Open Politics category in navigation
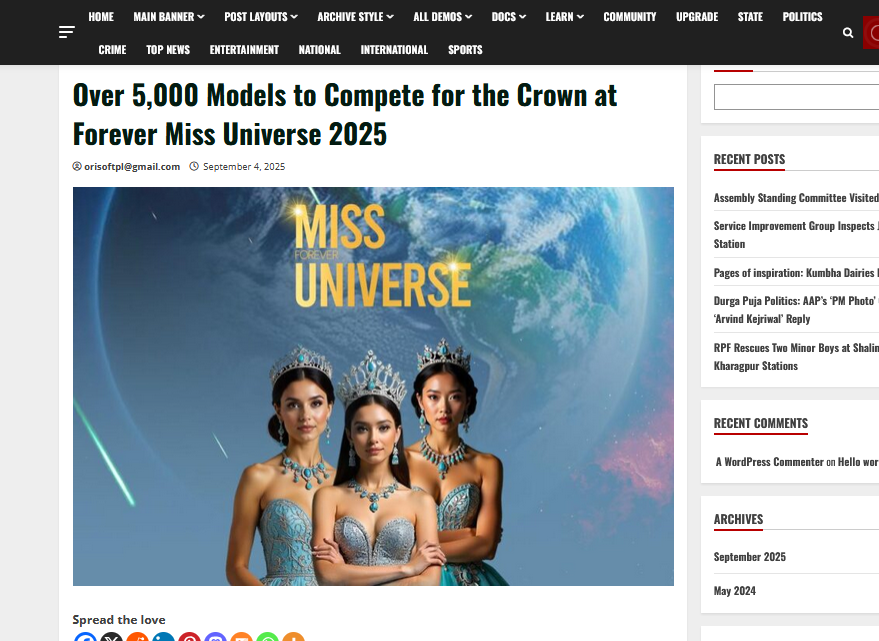This screenshot has height=641, width=879. [802, 17]
